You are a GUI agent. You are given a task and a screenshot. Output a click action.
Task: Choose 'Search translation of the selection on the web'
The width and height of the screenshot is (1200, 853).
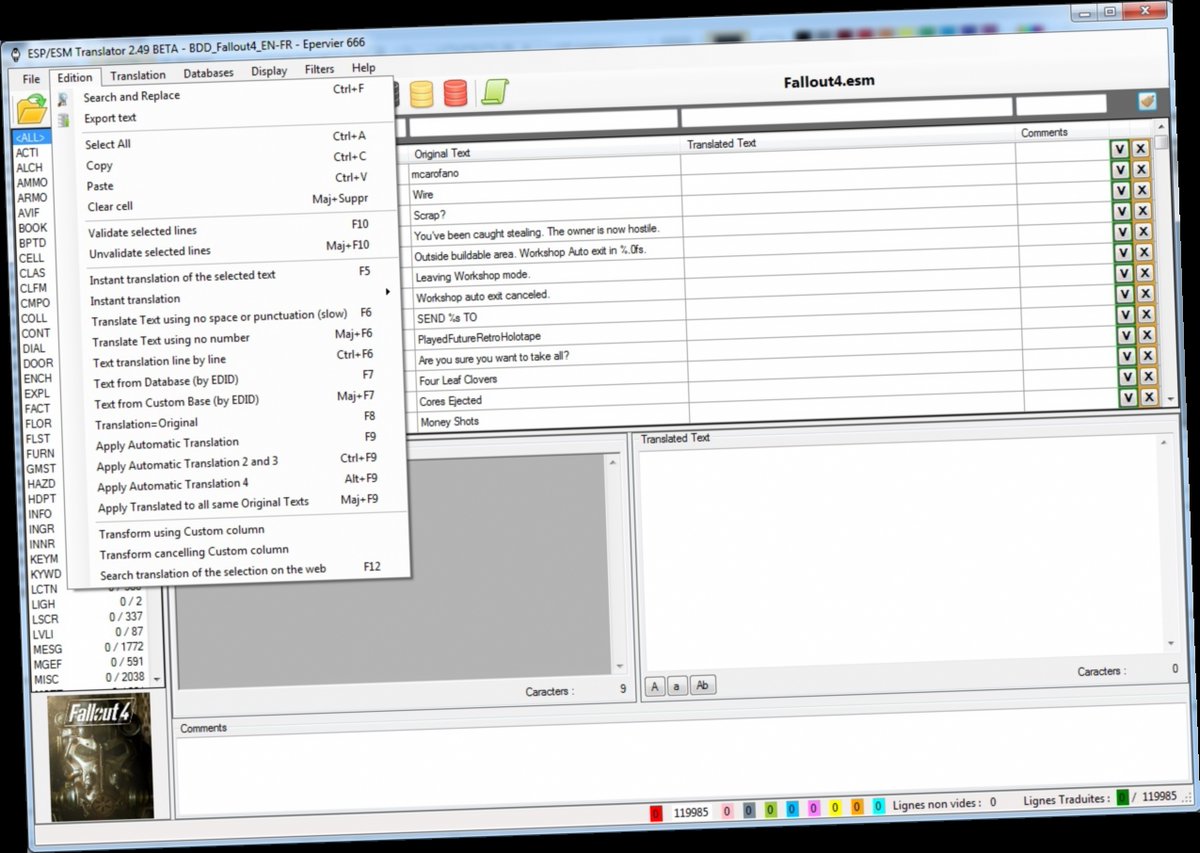click(x=213, y=573)
